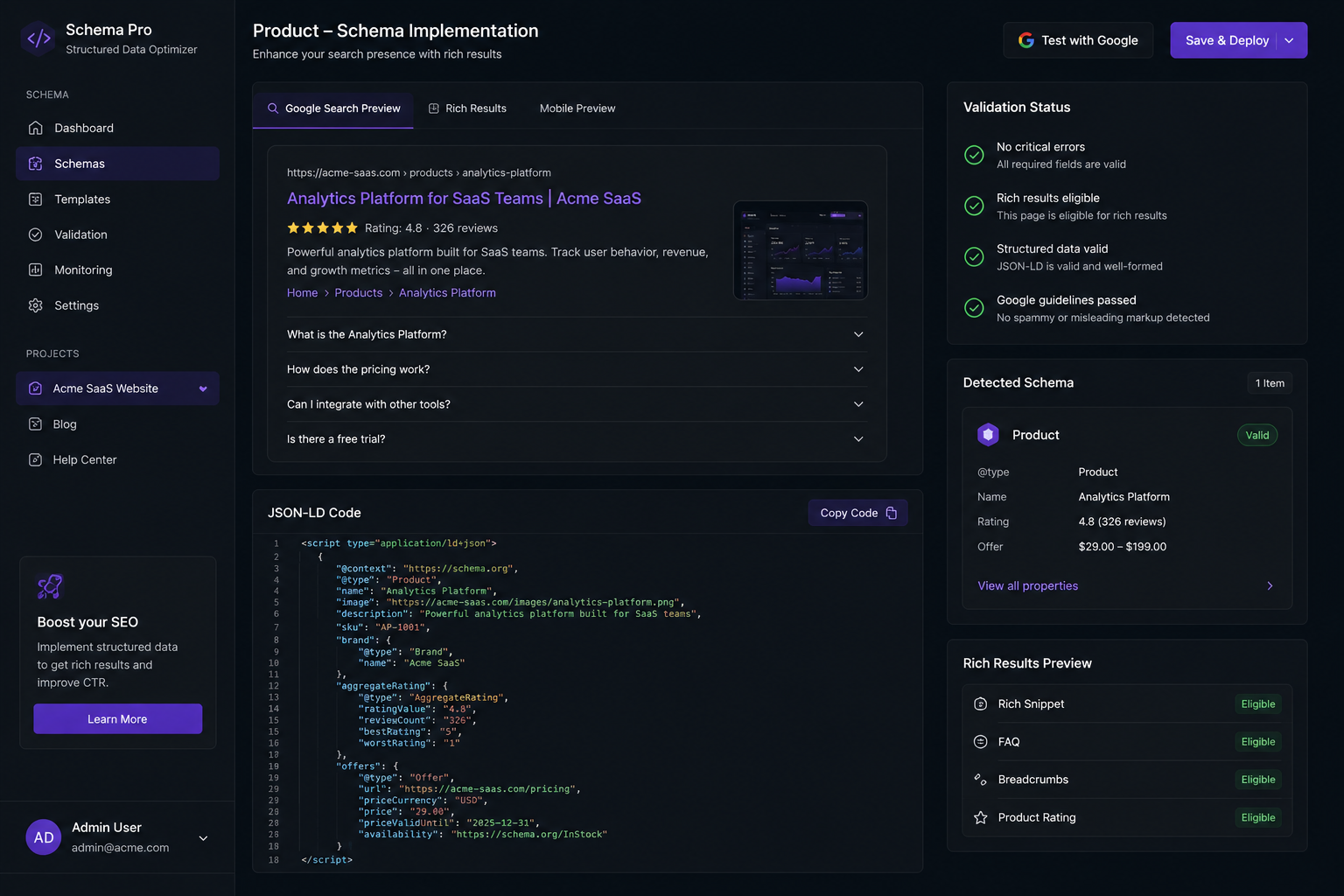Click the Breadcrumbs row icon

pyautogui.click(x=981, y=780)
